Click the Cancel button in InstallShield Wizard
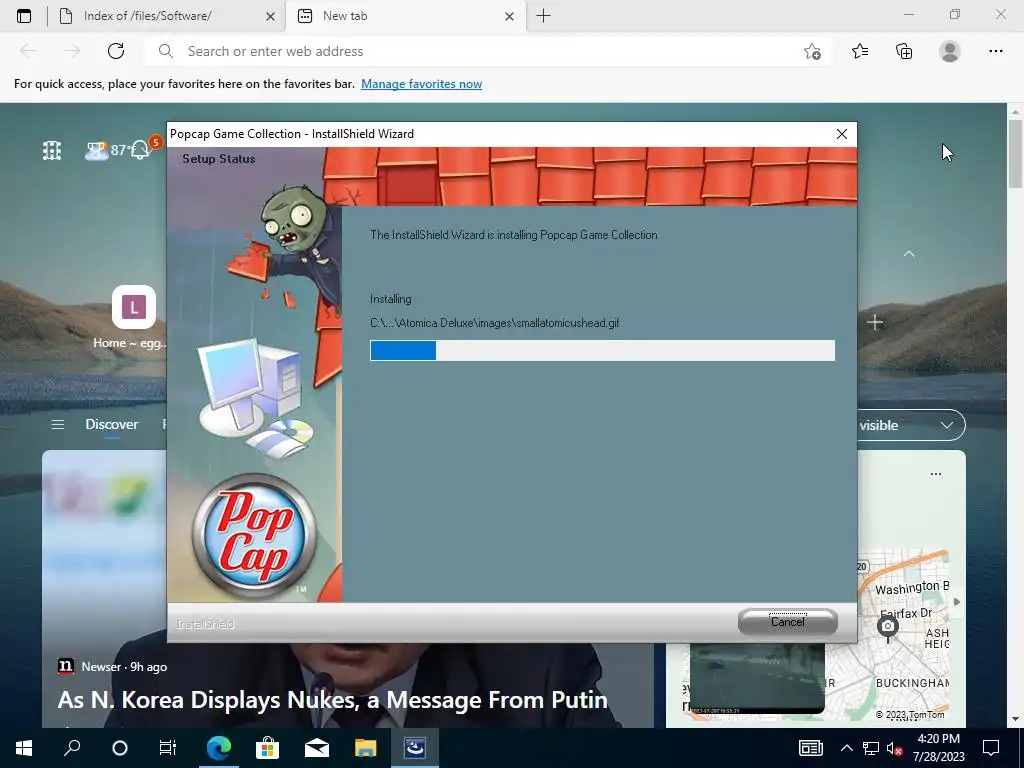This screenshot has height=768, width=1024. 788,622
